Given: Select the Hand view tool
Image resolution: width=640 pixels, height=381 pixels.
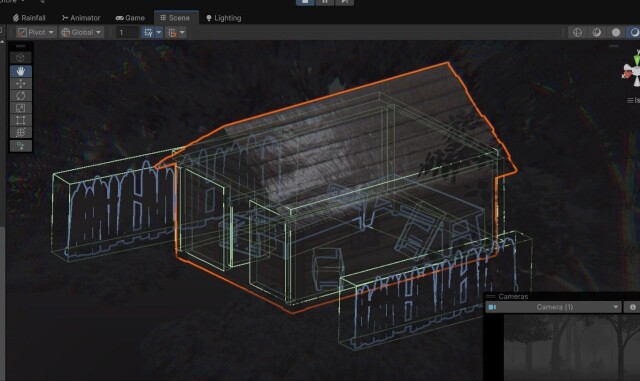Looking at the screenshot, I should [20, 71].
